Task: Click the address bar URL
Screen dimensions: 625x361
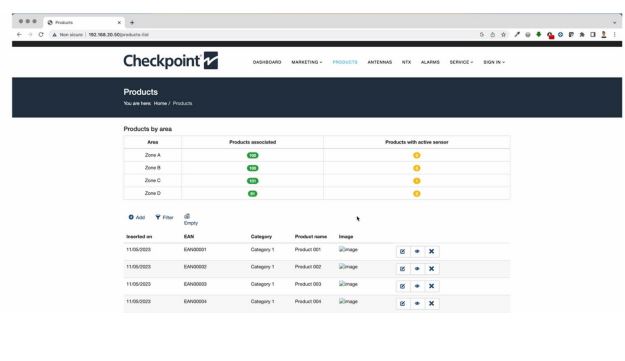Action: point(118,35)
